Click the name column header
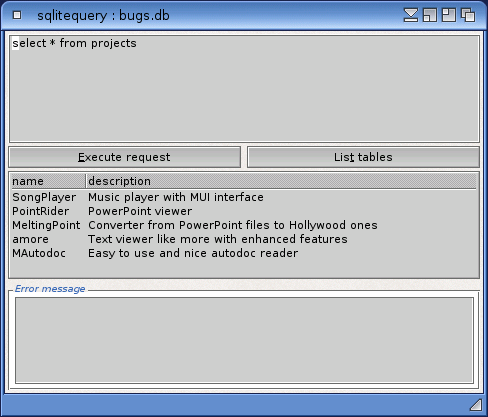Screen dimensions: 488x417 (x=48, y=181)
